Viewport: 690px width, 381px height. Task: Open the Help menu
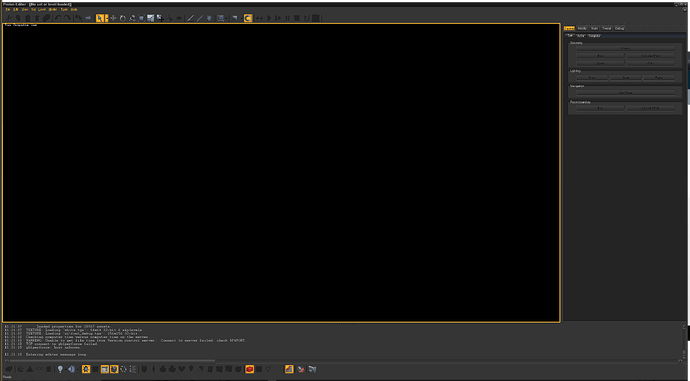74,9
